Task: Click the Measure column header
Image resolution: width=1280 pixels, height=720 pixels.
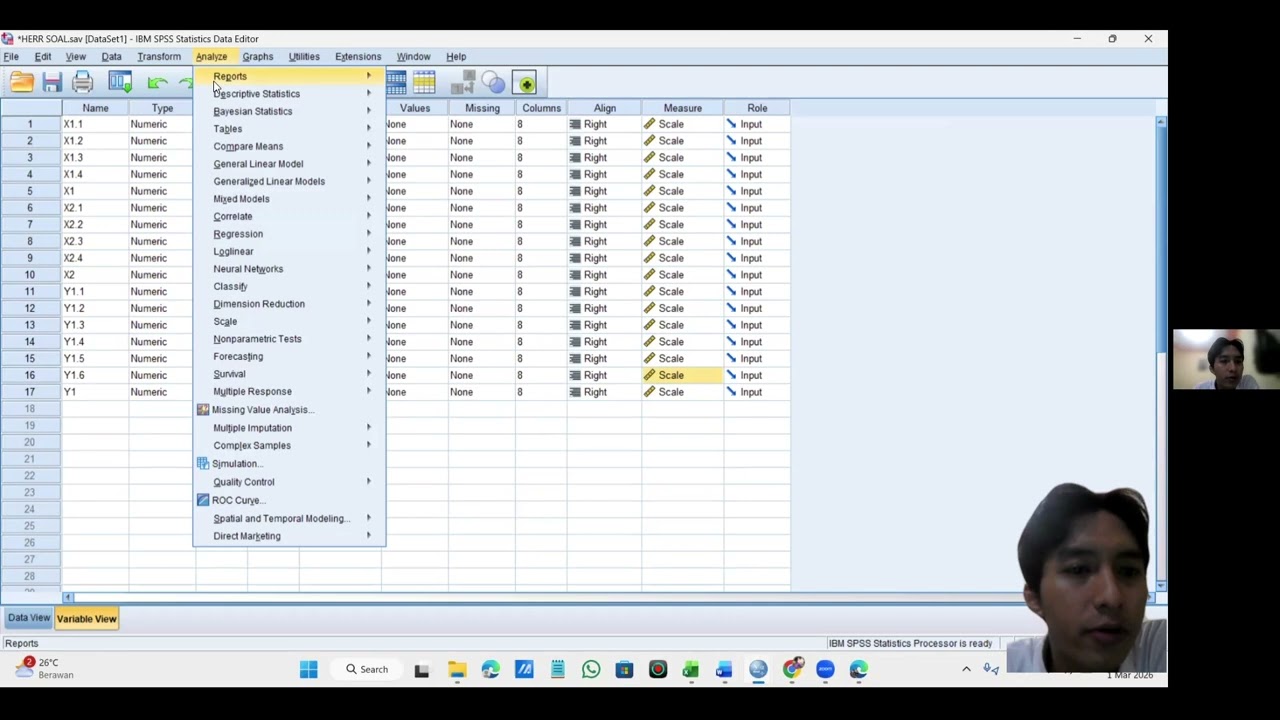Action: click(683, 108)
